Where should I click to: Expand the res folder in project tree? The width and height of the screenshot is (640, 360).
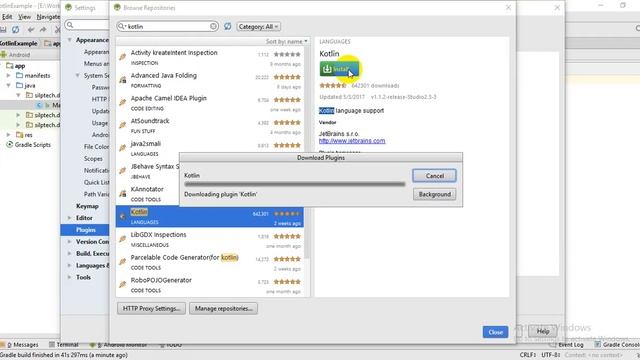click(9, 135)
